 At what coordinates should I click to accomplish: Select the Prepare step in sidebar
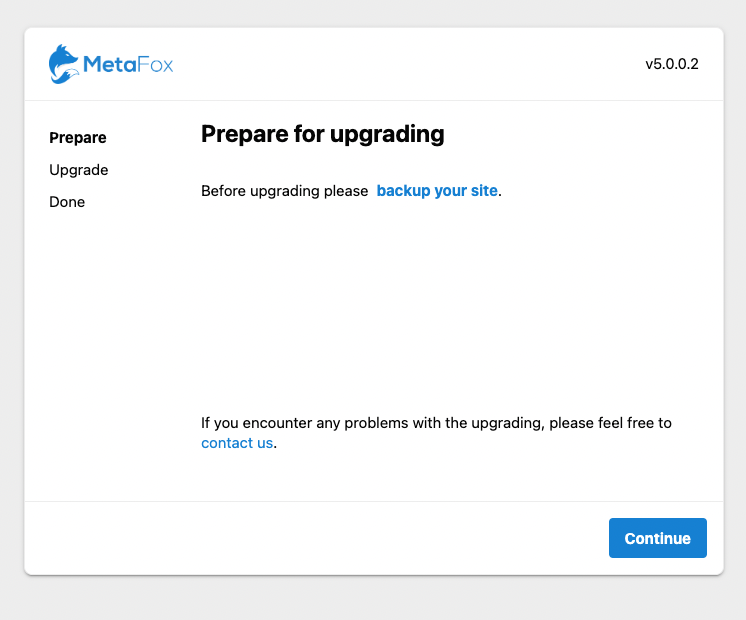click(x=78, y=138)
